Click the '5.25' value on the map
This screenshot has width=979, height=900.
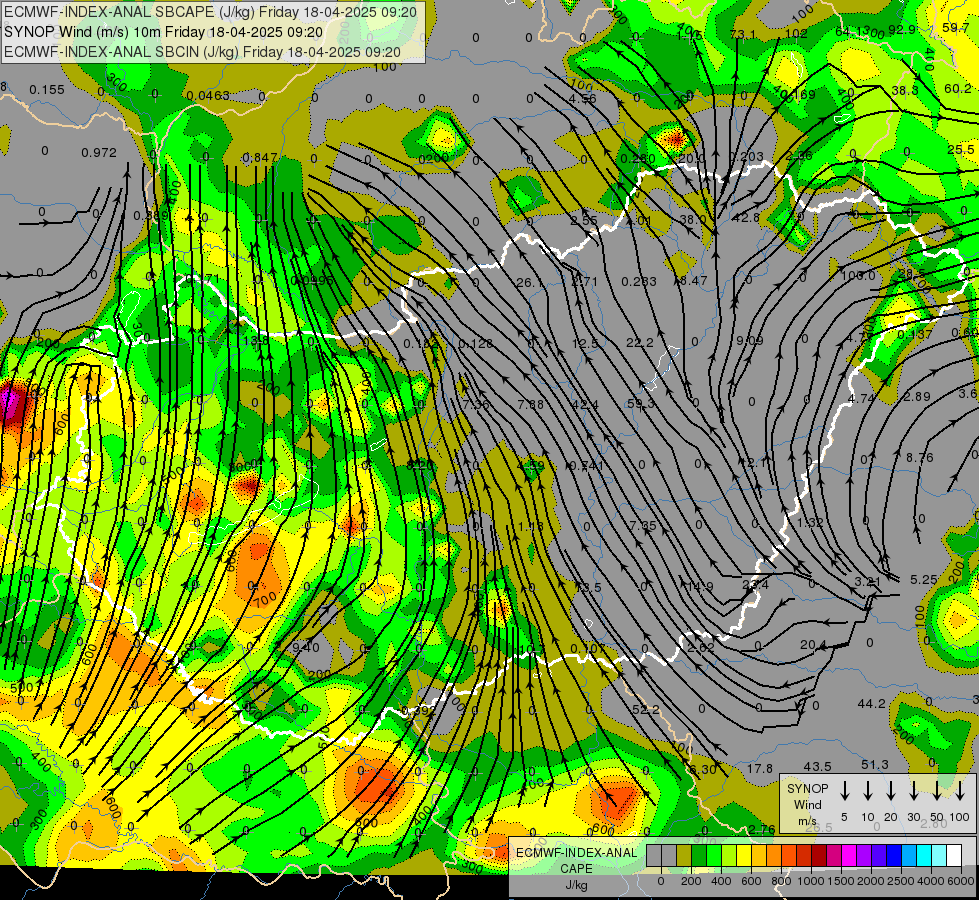pyautogui.click(x=923, y=580)
